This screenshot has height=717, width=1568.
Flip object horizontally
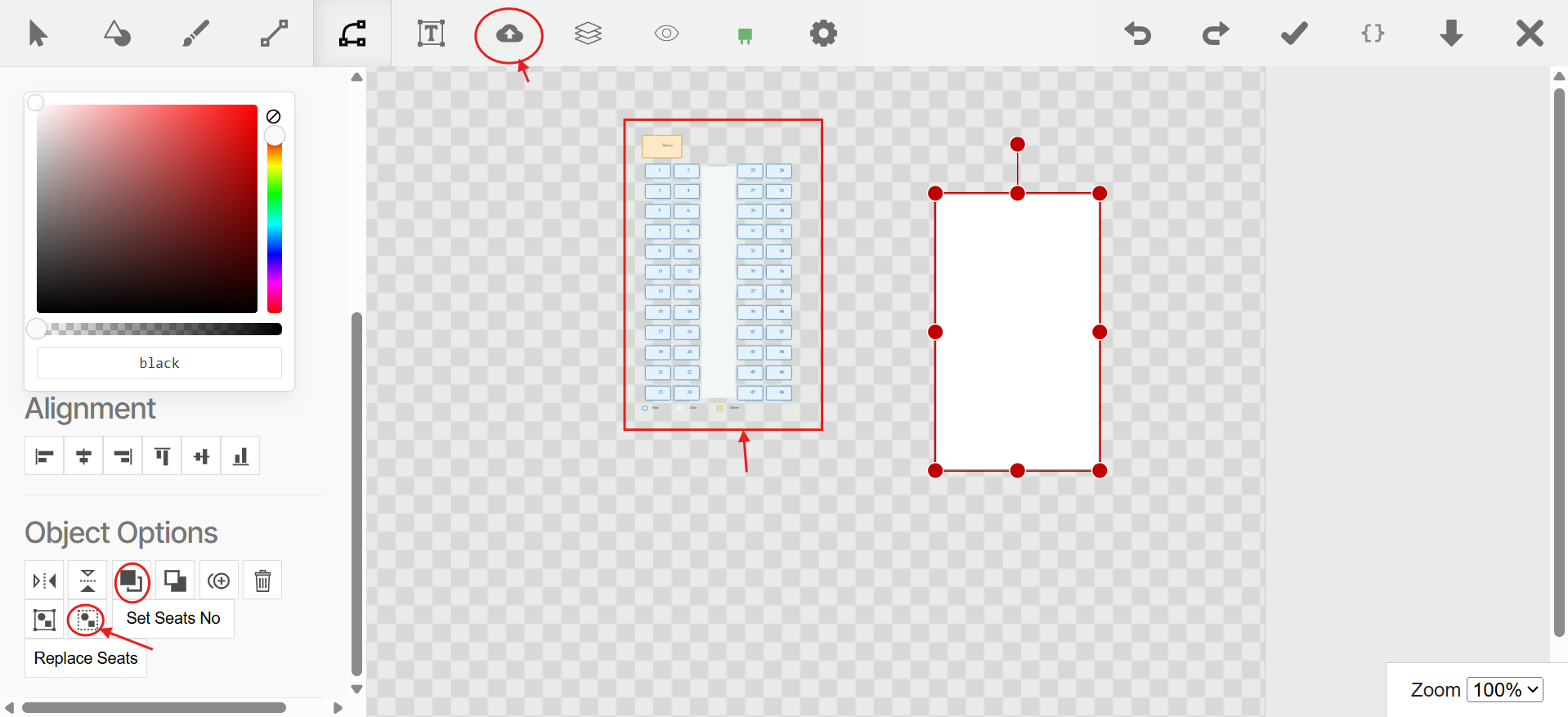click(44, 580)
